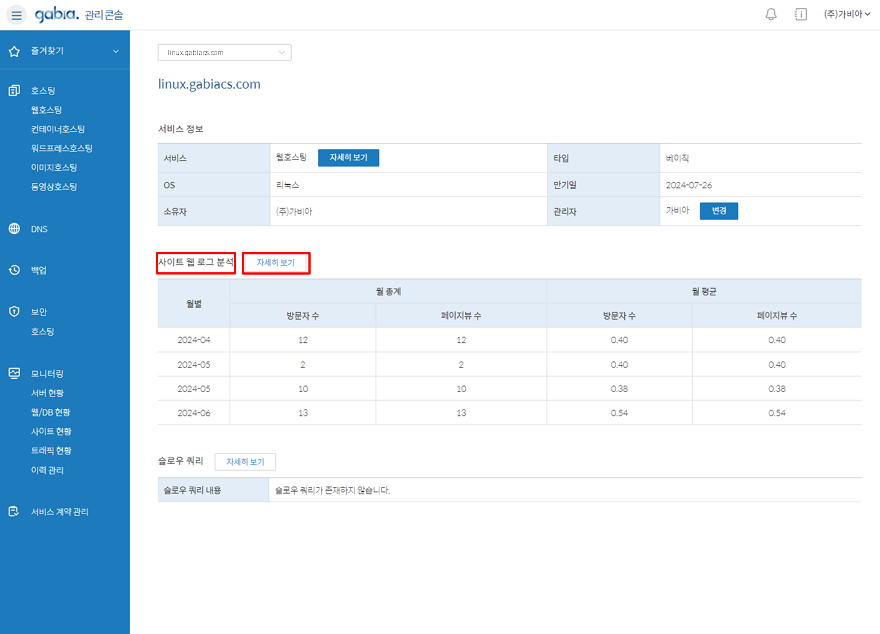Select the 호스팅 section header in sidebar
Image resolution: width=880 pixels, height=634 pixels.
tap(43, 90)
